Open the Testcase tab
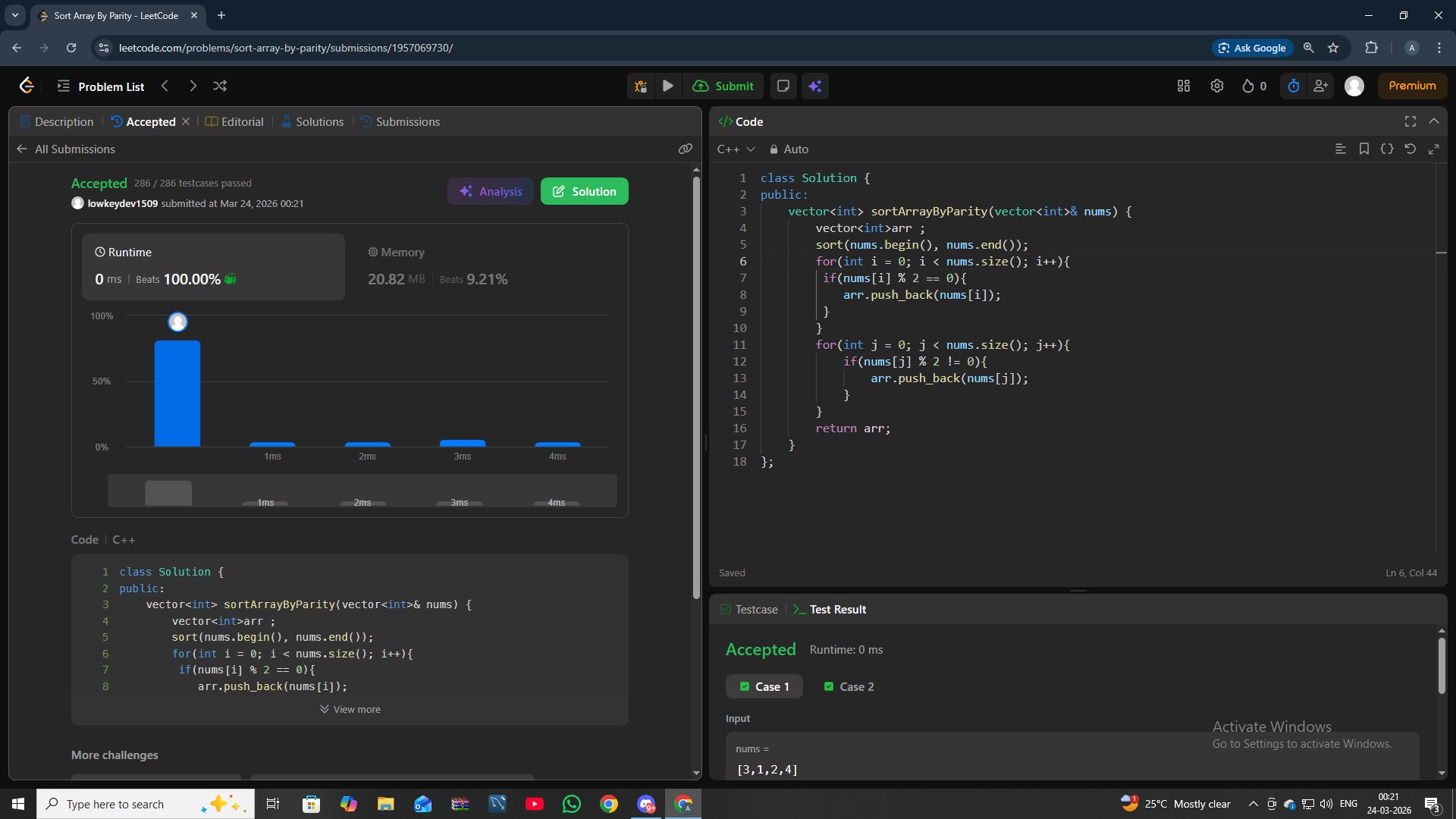Image resolution: width=1456 pixels, height=819 pixels. click(748, 610)
